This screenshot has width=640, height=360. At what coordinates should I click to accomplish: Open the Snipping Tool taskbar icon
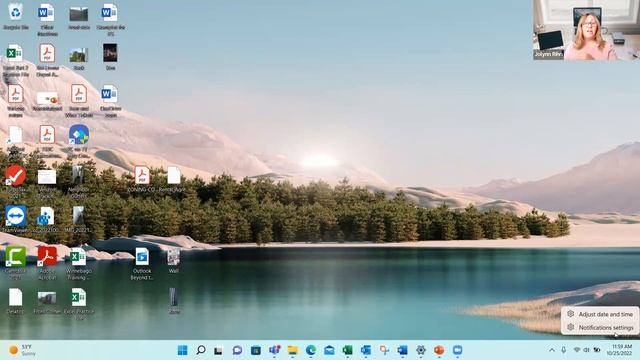click(384, 350)
